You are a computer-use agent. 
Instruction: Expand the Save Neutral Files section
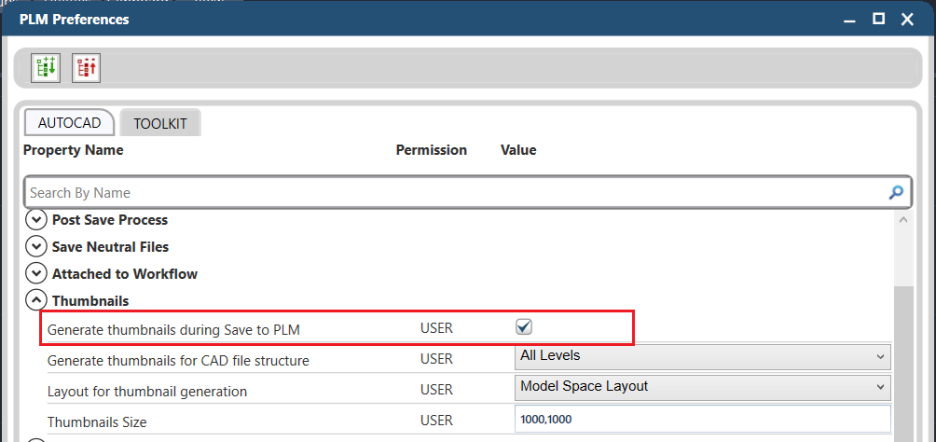[x=37, y=247]
